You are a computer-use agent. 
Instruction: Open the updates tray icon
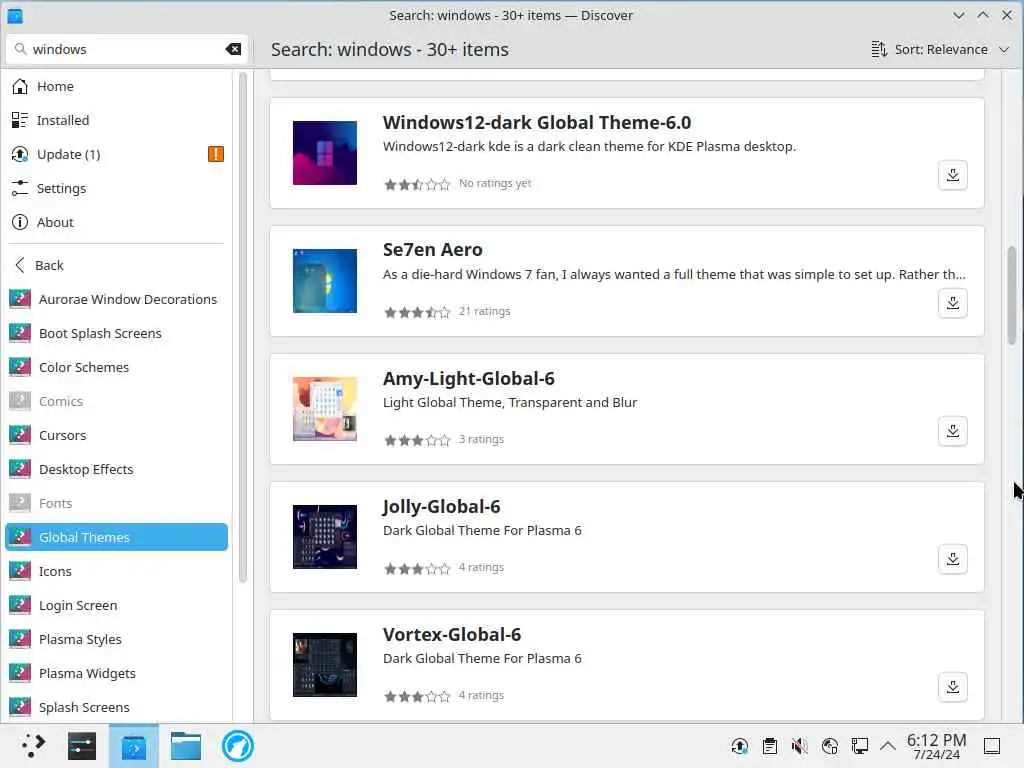740,746
